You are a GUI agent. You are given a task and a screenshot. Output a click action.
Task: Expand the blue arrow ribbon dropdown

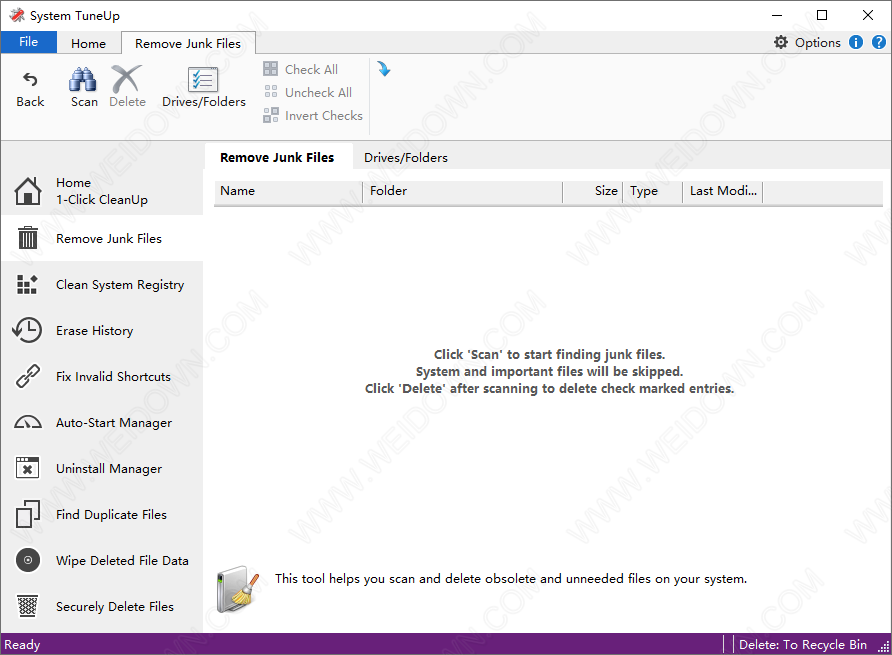click(383, 69)
